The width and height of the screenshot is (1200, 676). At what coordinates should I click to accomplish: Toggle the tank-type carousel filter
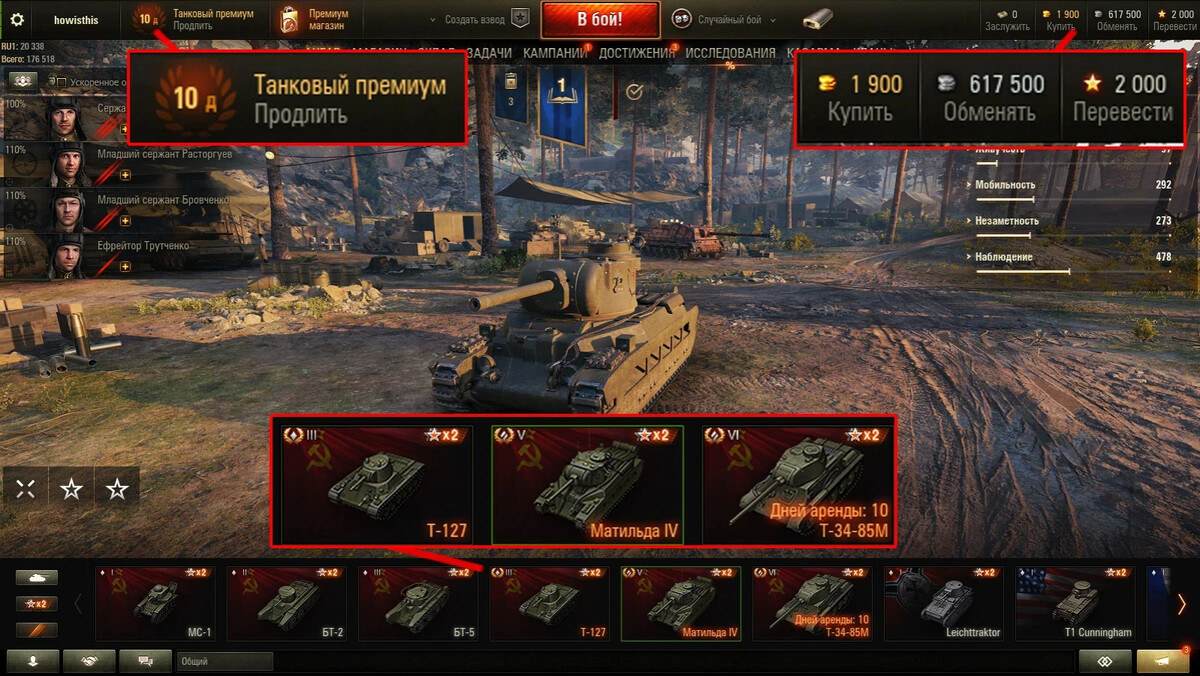point(36,577)
